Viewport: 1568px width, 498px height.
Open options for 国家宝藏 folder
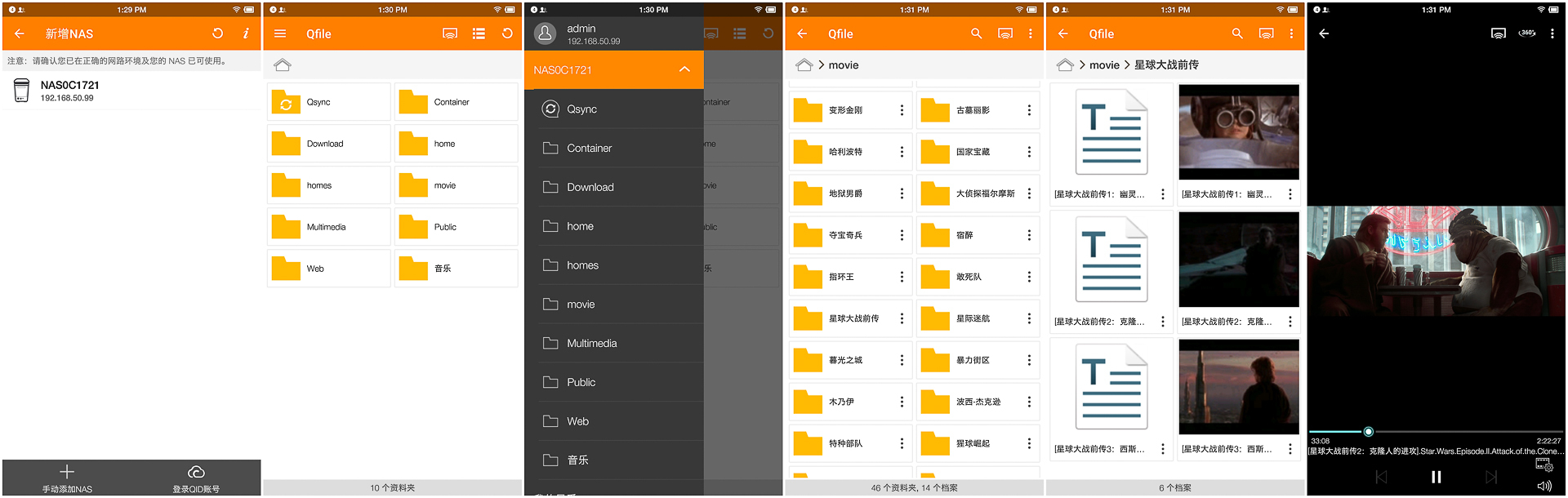coord(1029,152)
